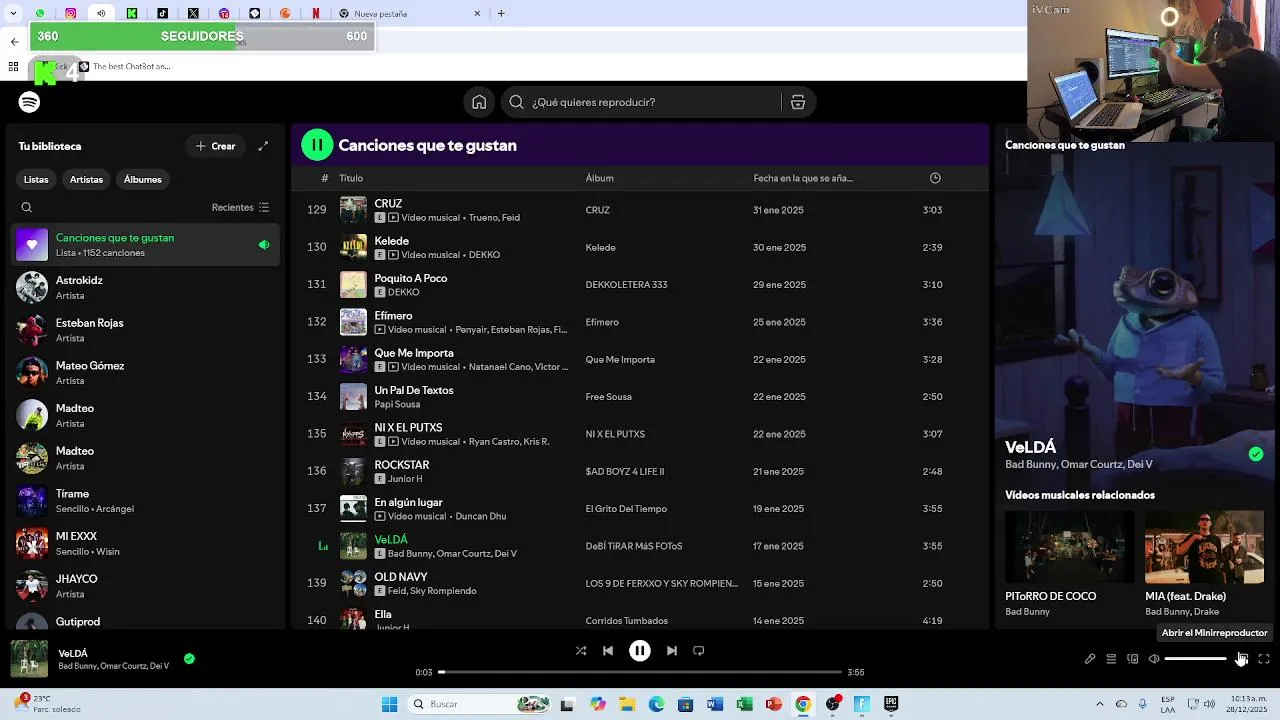Viewport: 1280px width, 720px height.
Task: Open the OBS Studio taskbar icon
Action: [832, 704]
